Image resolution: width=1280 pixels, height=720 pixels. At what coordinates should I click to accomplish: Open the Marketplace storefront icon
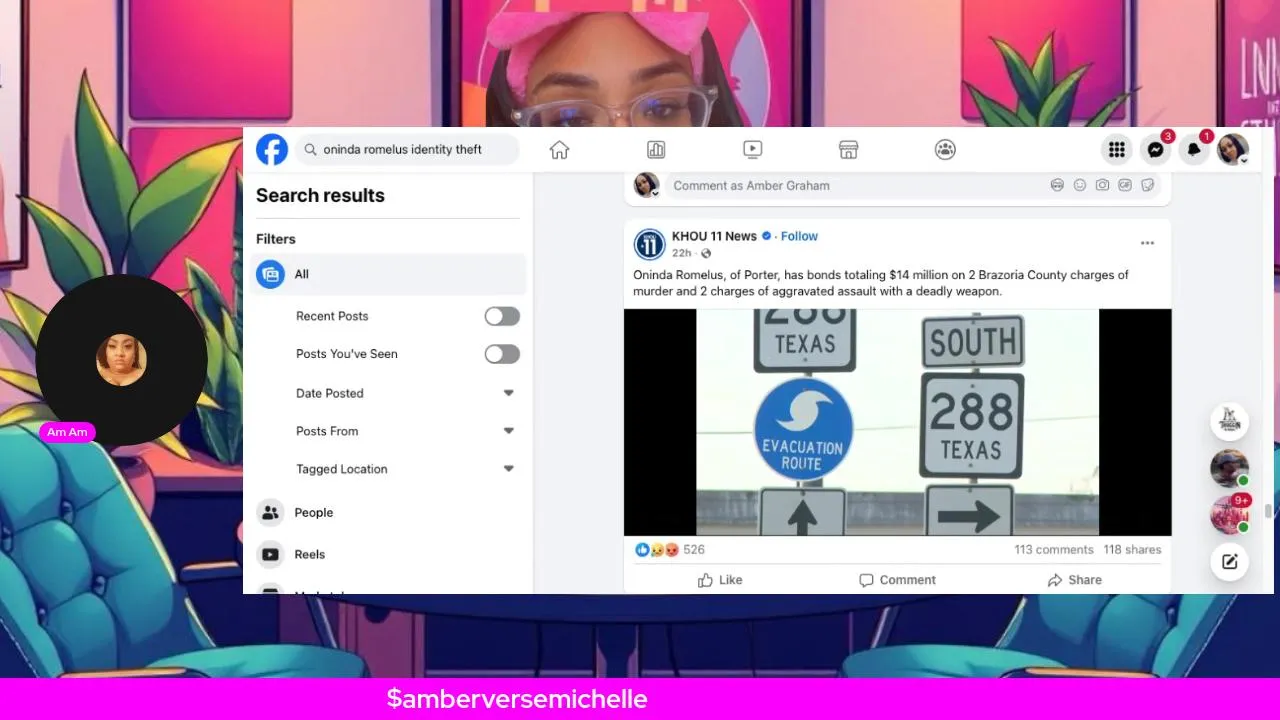pyautogui.click(x=849, y=150)
